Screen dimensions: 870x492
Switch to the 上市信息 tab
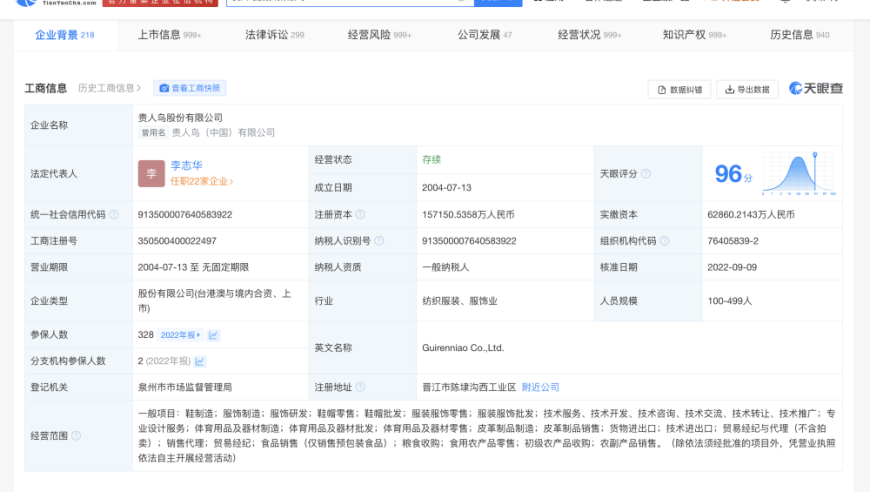(169, 35)
